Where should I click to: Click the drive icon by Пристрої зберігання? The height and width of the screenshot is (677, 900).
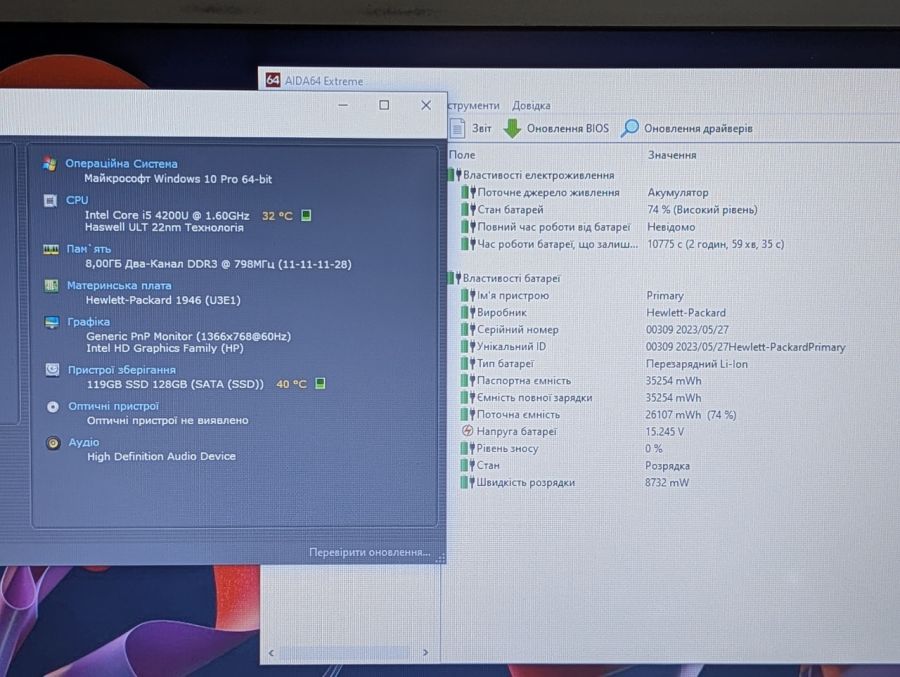pos(52,369)
